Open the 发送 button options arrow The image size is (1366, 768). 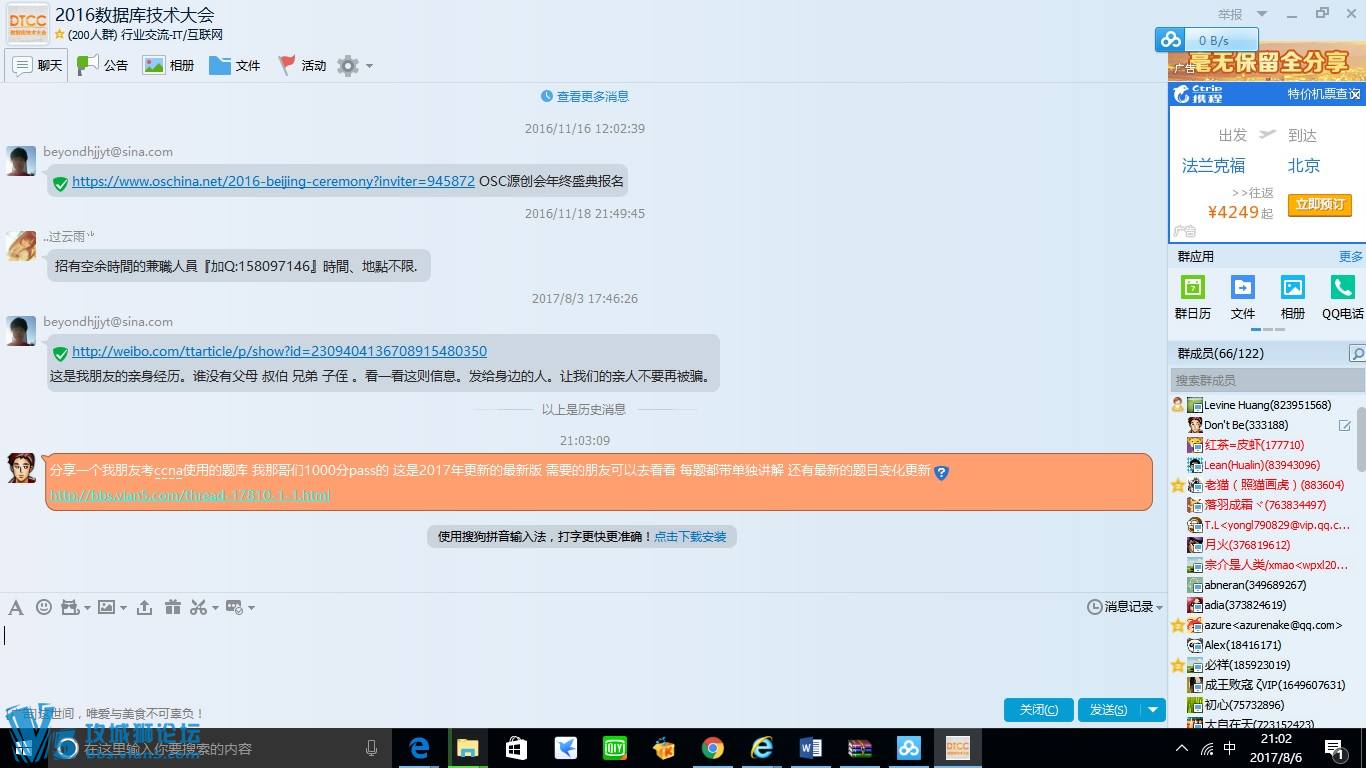[x=1153, y=710]
